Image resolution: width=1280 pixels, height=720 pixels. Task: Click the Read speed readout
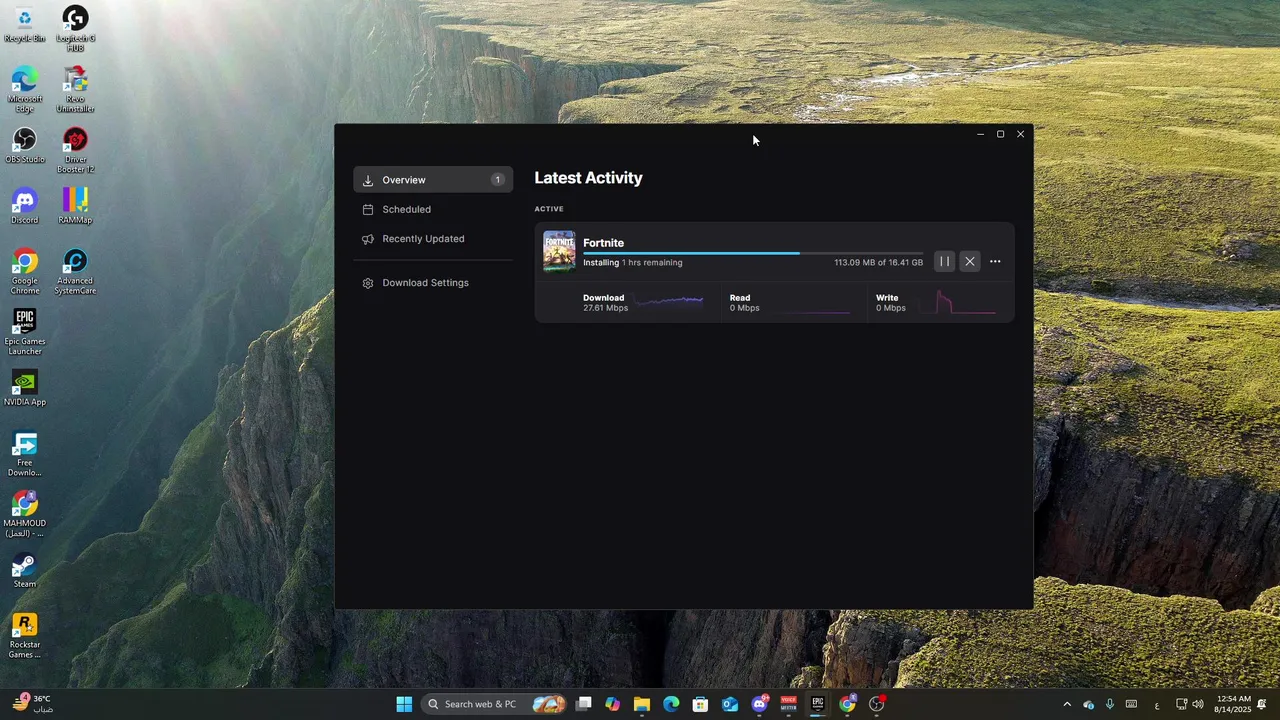(x=744, y=303)
